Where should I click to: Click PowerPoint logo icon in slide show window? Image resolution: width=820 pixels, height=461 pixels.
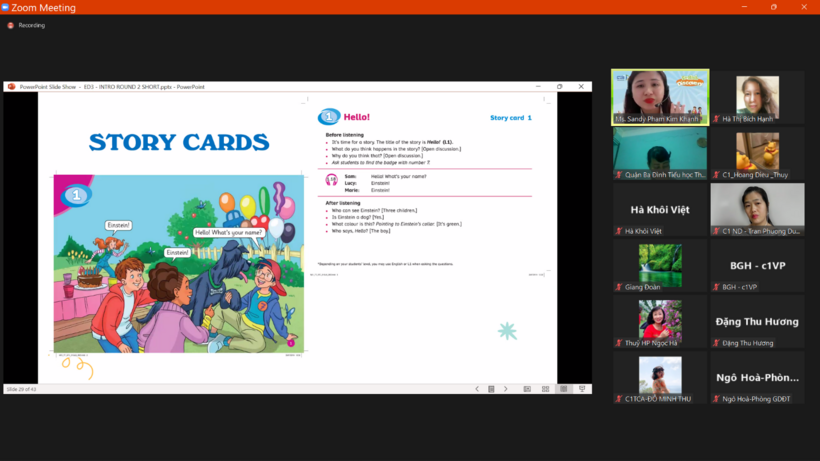click(x=12, y=87)
